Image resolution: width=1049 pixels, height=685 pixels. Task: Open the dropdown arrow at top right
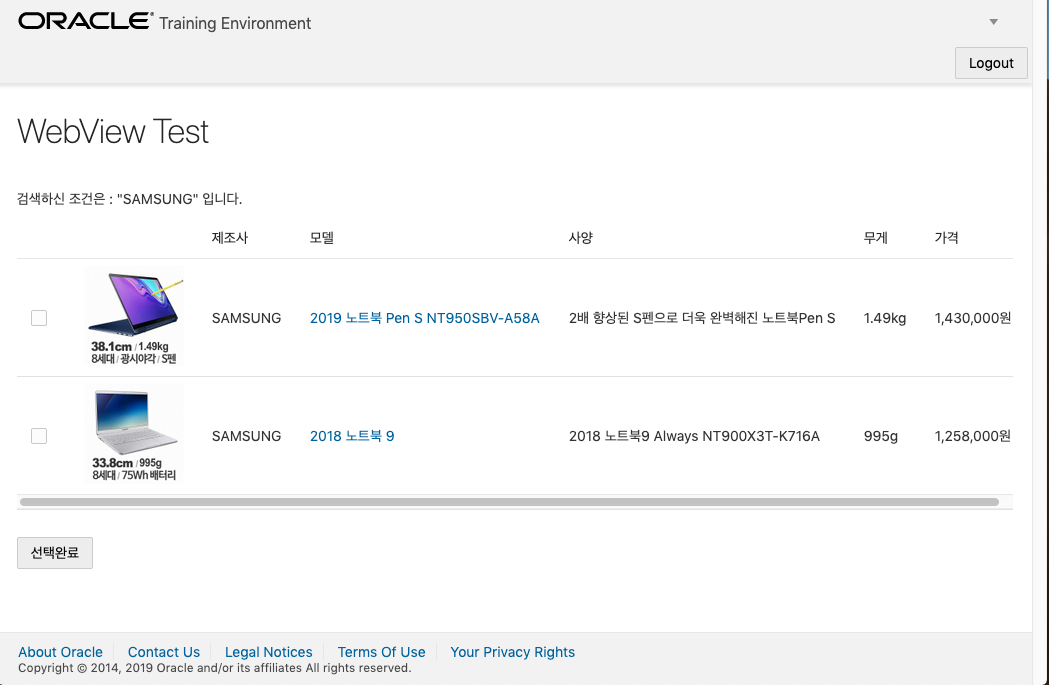tap(993, 22)
